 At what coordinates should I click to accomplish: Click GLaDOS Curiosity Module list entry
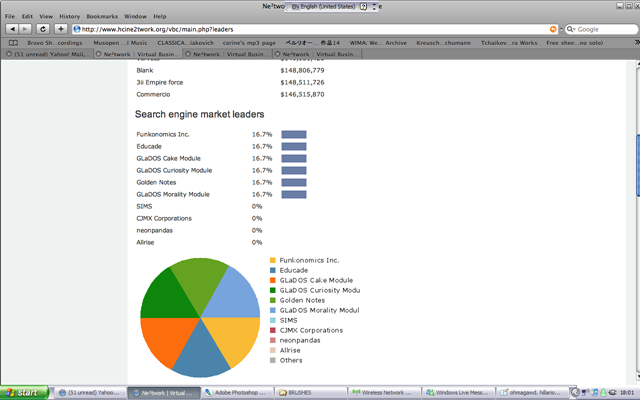coord(174,170)
